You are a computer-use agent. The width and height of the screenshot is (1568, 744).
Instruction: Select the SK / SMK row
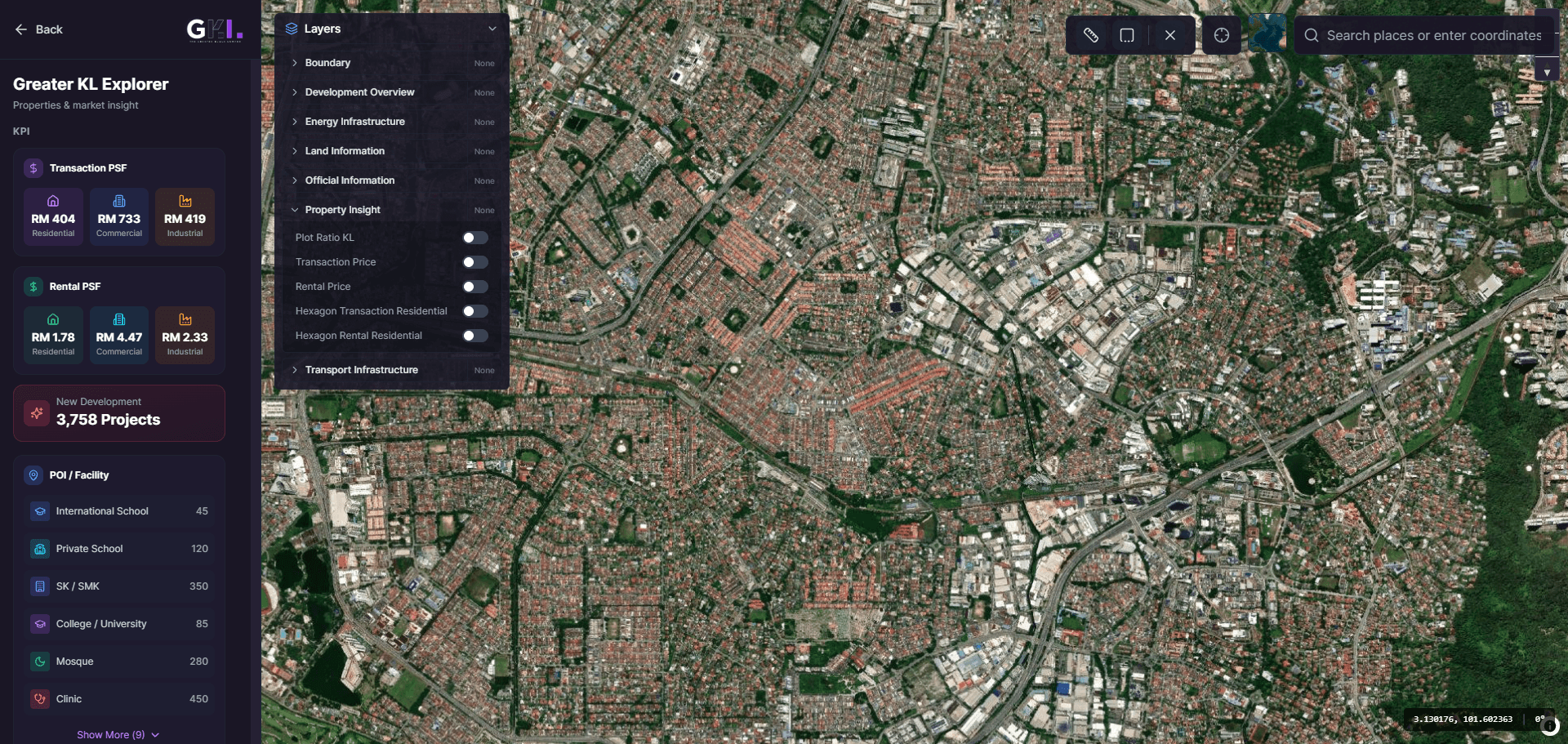(119, 586)
